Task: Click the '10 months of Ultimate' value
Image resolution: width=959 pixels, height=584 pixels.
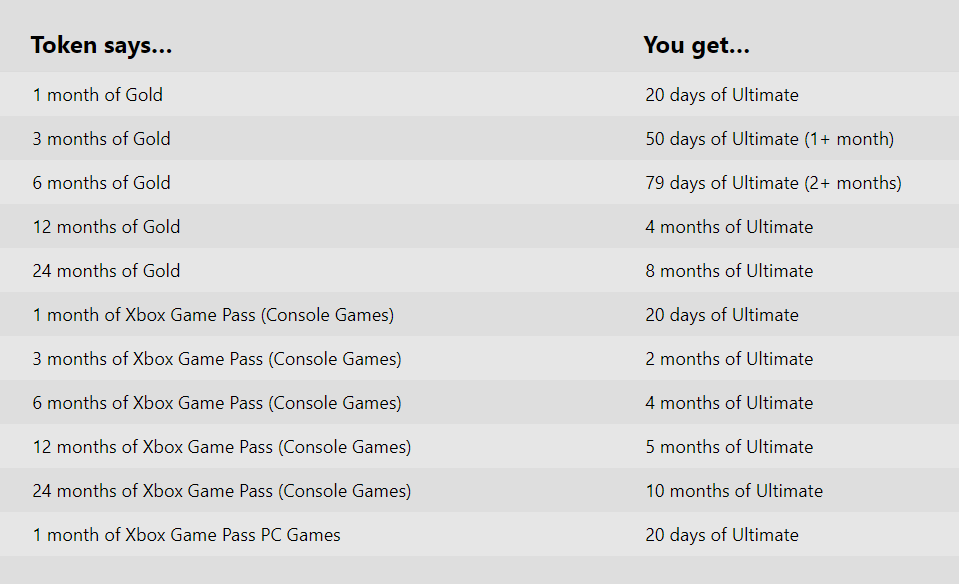Action: 734,491
